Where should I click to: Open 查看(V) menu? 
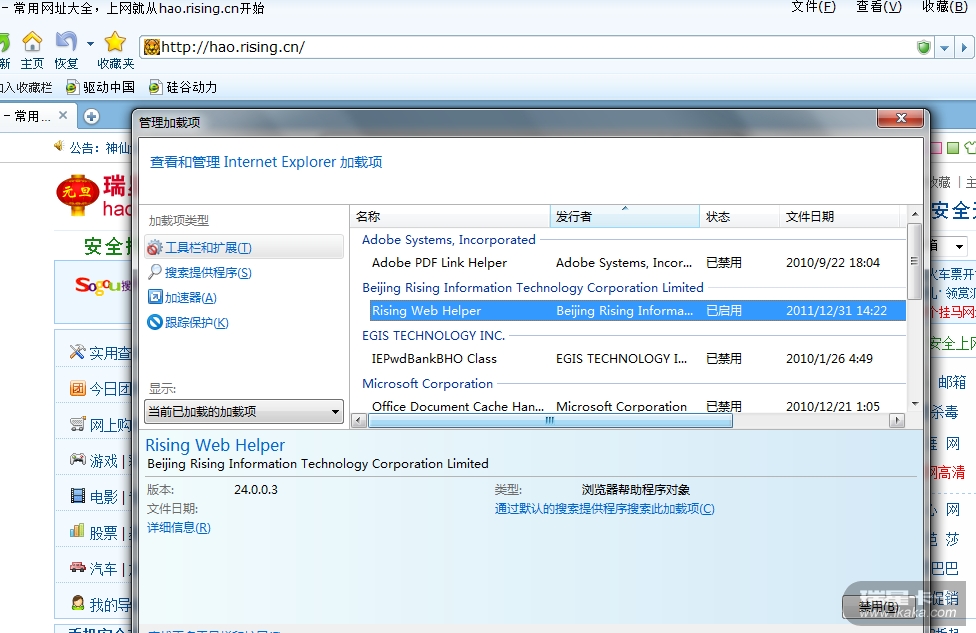[x=878, y=7]
